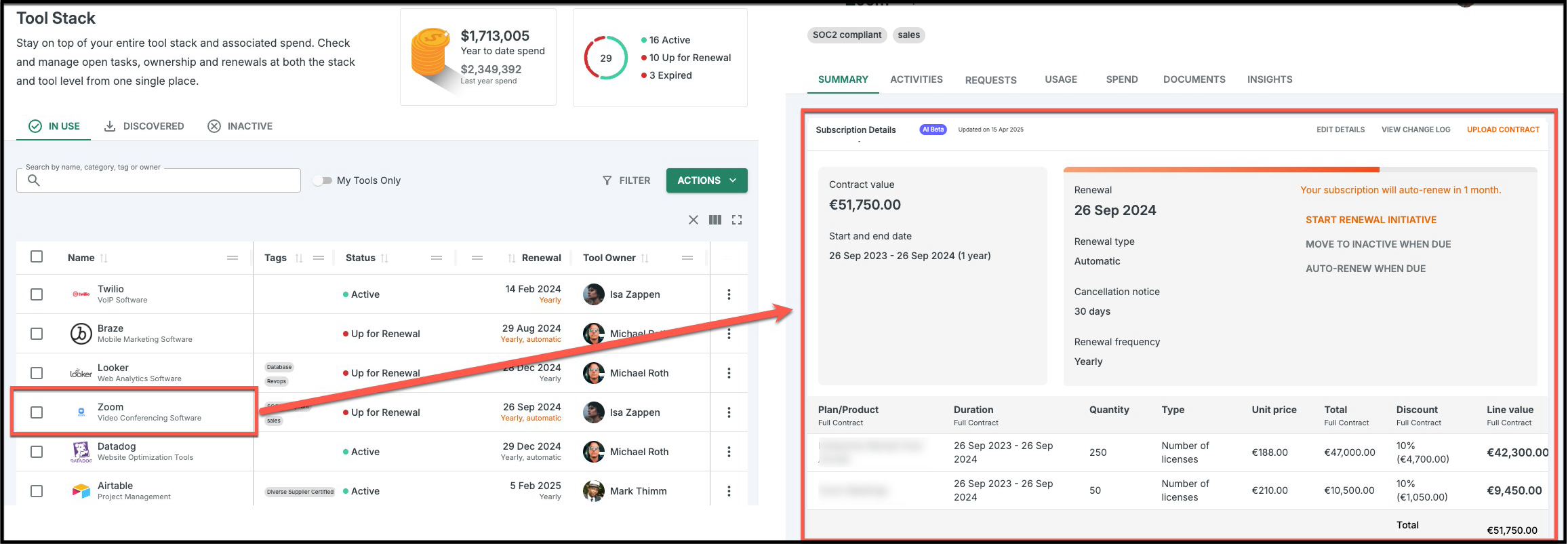The image size is (1568, 544).
Task: Click the gold coins spend icon
Action: click(430, 53)
